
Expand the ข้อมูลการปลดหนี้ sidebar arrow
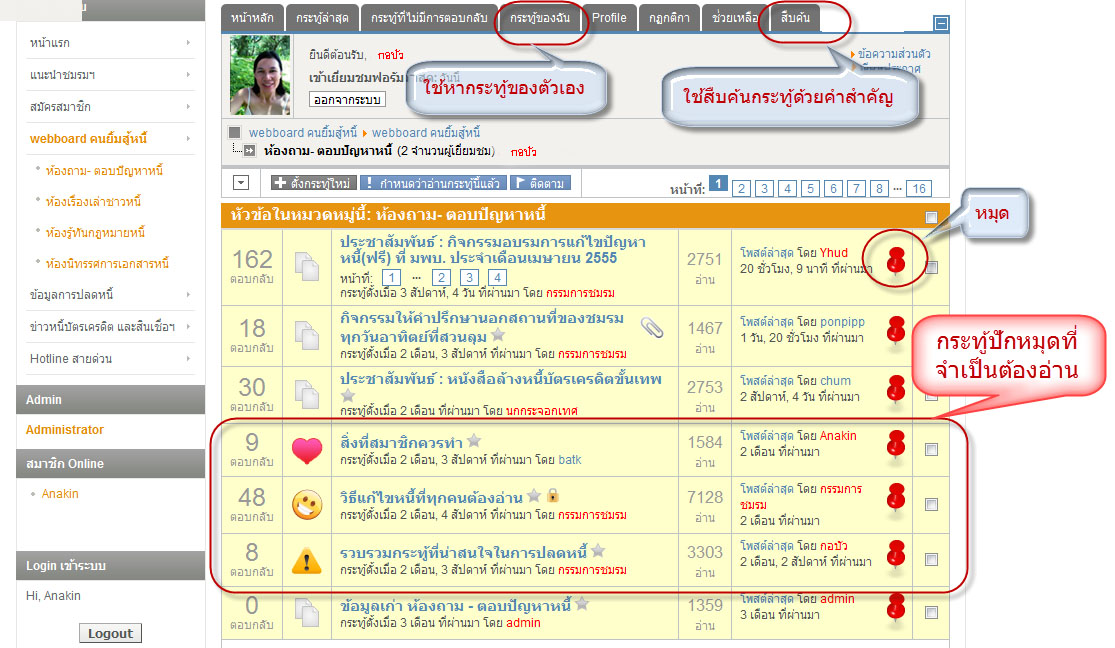(x=188, y=294)
